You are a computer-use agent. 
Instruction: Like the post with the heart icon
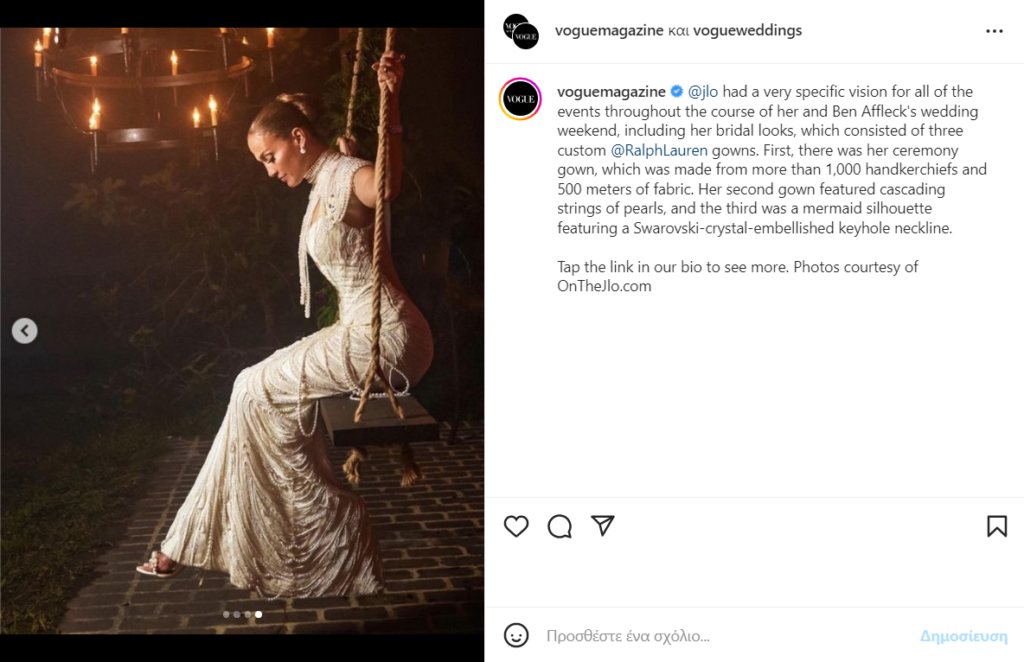tap(516, 526)
